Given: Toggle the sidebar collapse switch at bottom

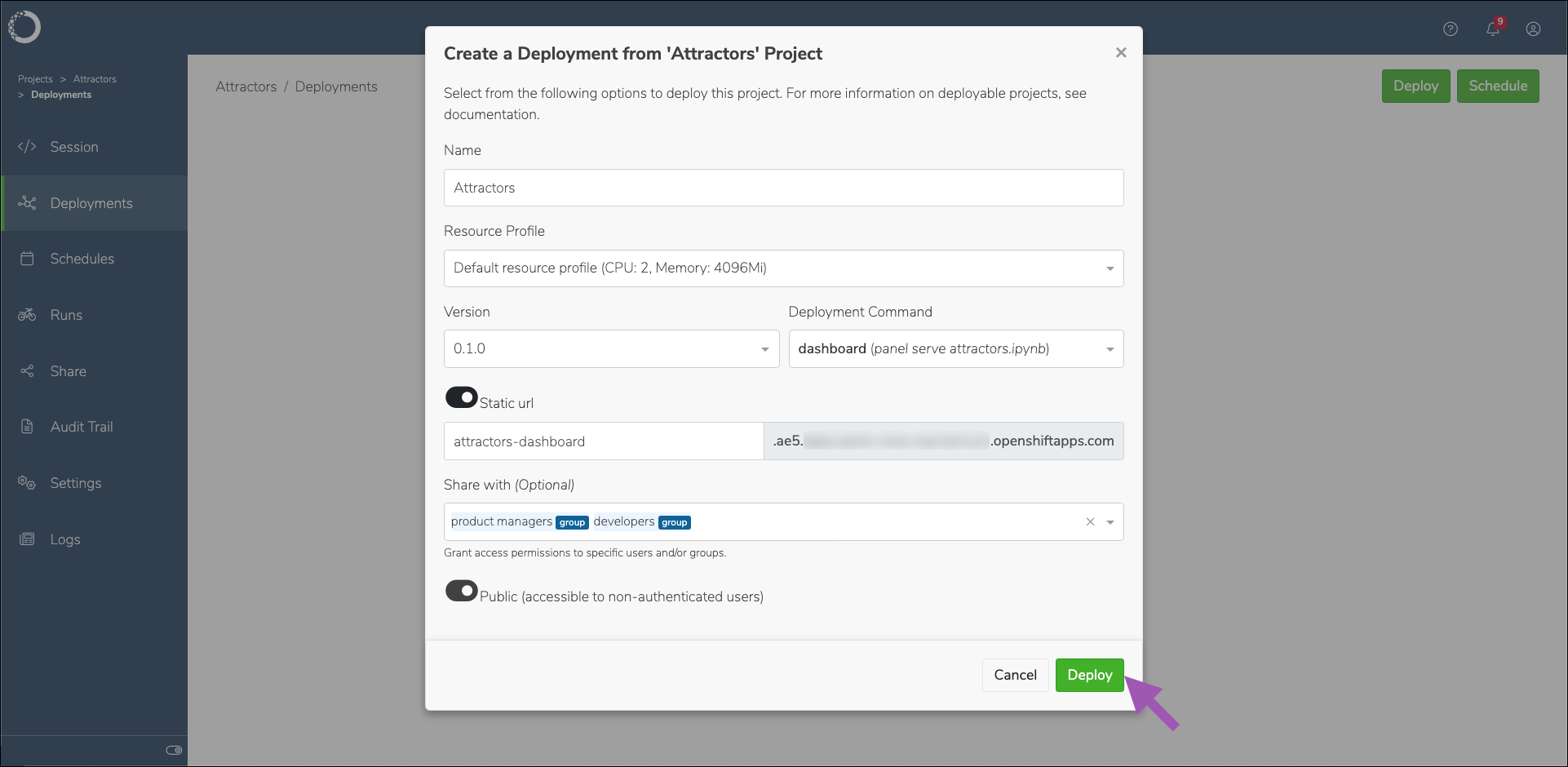Looking at the screenshot, I should [174, 750].
